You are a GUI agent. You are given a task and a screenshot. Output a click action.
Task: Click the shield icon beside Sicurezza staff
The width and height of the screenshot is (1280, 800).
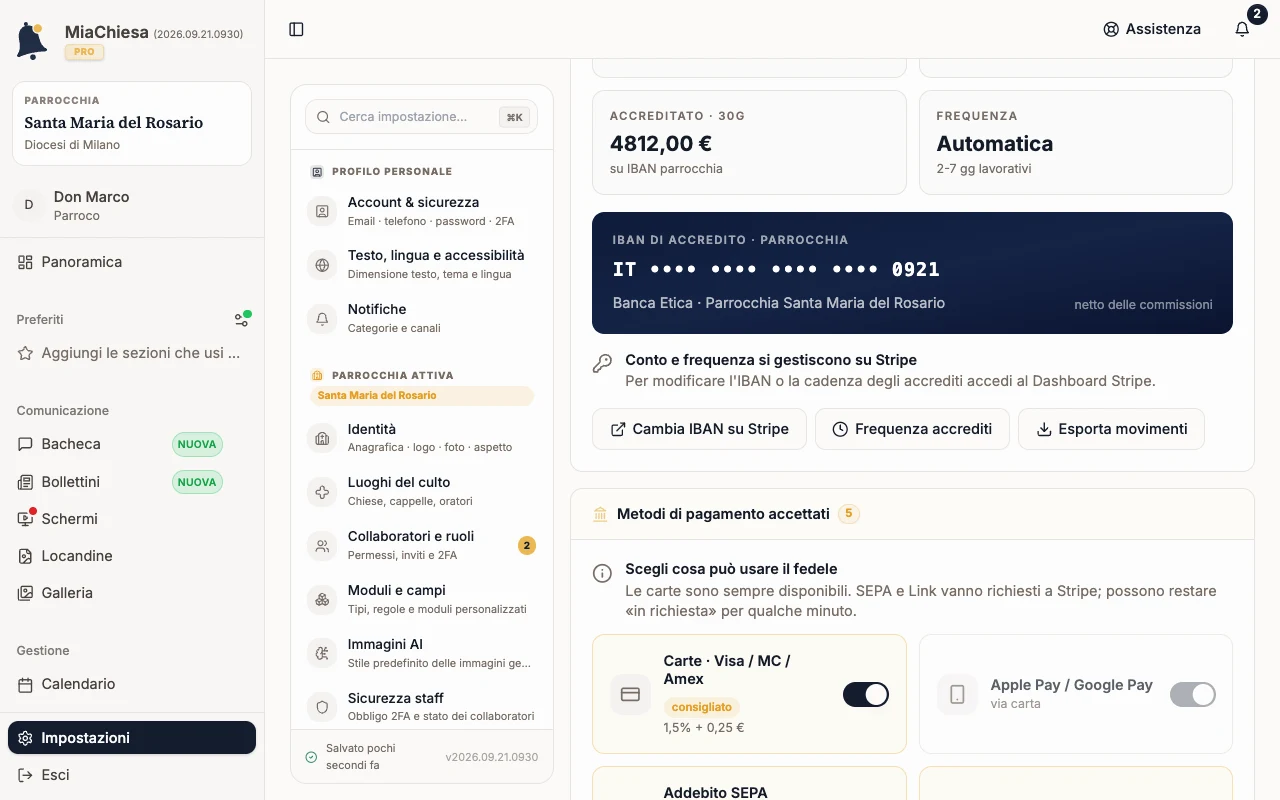click(x=322, y=707)
